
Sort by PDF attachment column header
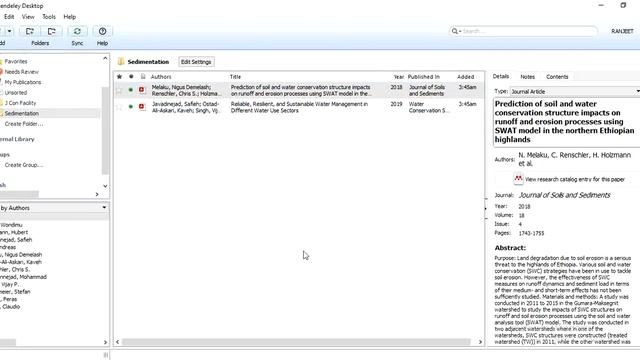[x=143, y=76]
